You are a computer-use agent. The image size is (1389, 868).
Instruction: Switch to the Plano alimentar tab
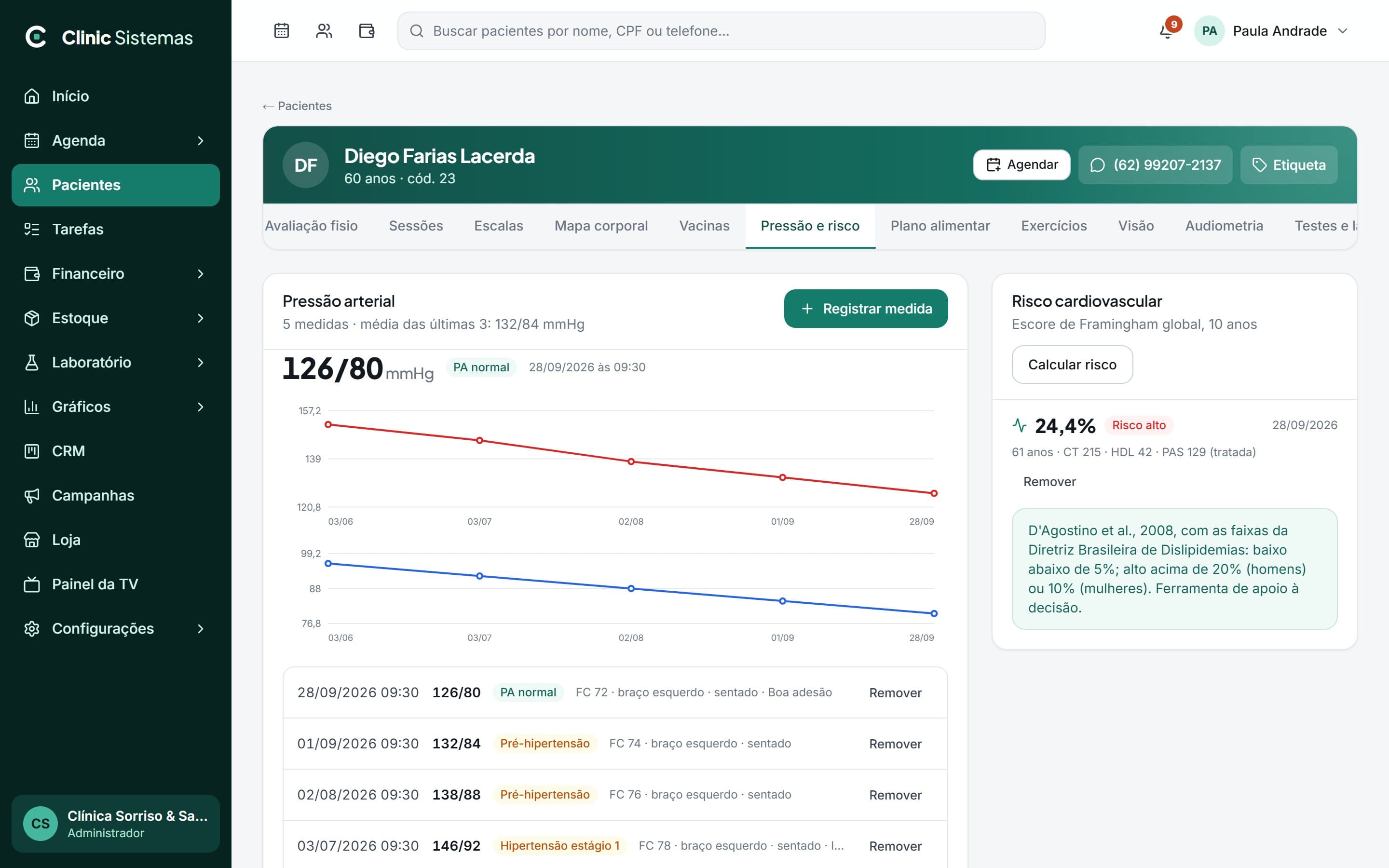coord(940,226)
